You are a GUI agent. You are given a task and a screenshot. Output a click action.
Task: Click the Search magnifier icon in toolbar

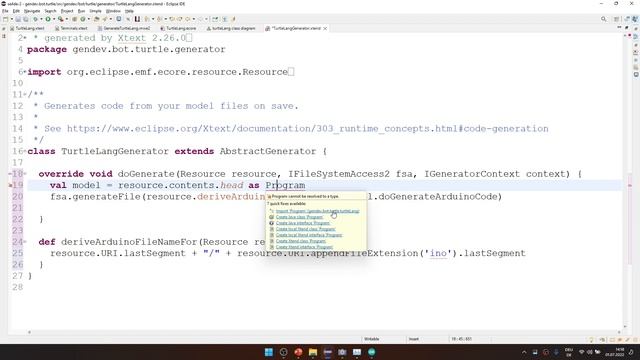(x=604, y=19)
